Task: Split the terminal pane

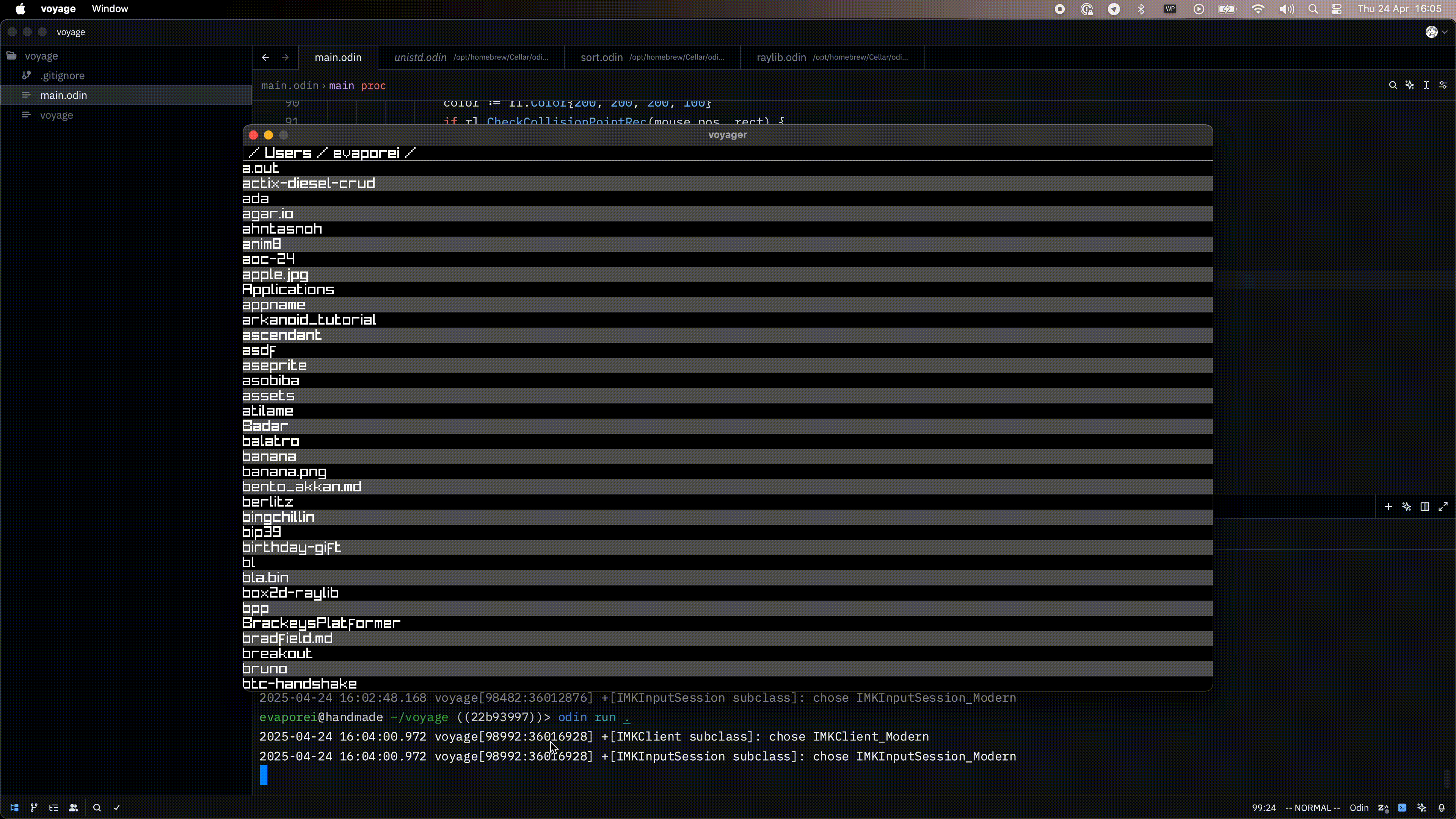Action: click(1425, 507)
